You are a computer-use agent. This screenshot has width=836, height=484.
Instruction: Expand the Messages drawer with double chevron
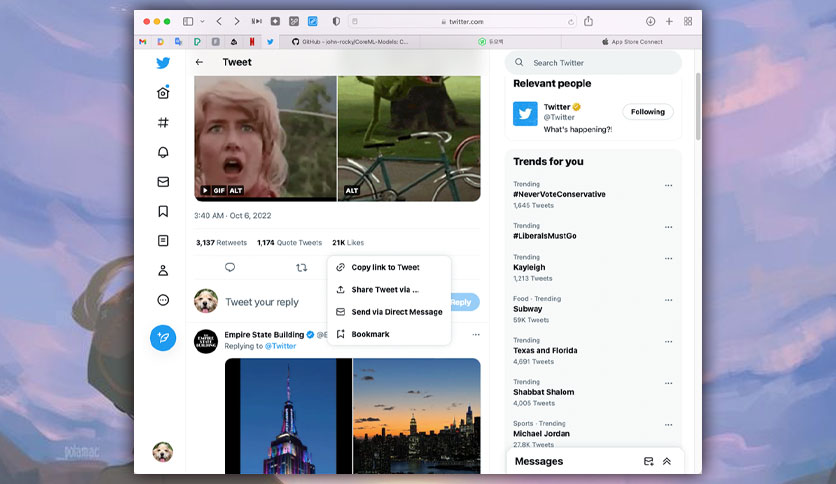coord(667,462)
